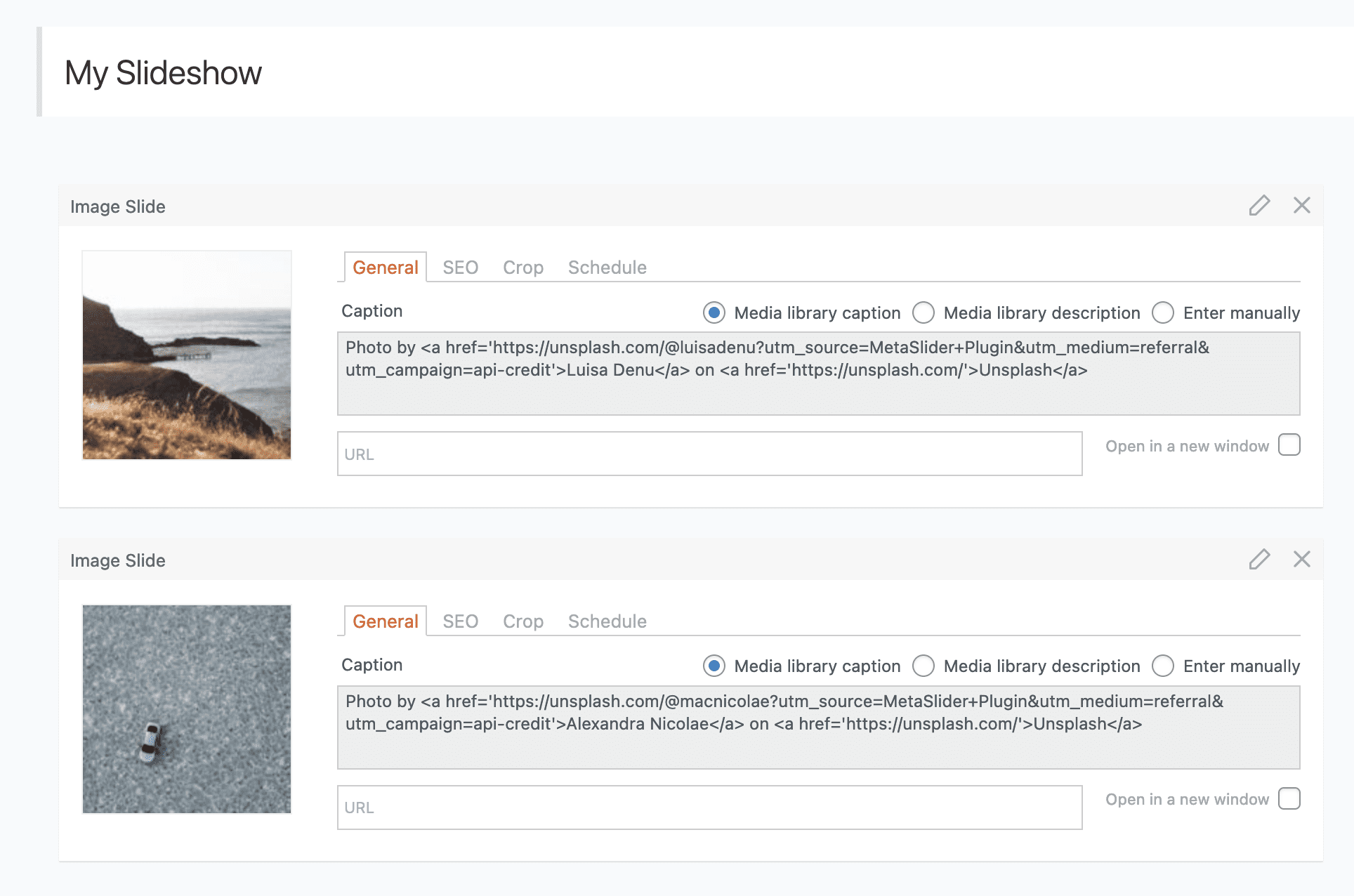Enable Open in a new window, first slide
This screenshot has height=896, width=1354.
pyautogui.click(x=1289, y=445)
